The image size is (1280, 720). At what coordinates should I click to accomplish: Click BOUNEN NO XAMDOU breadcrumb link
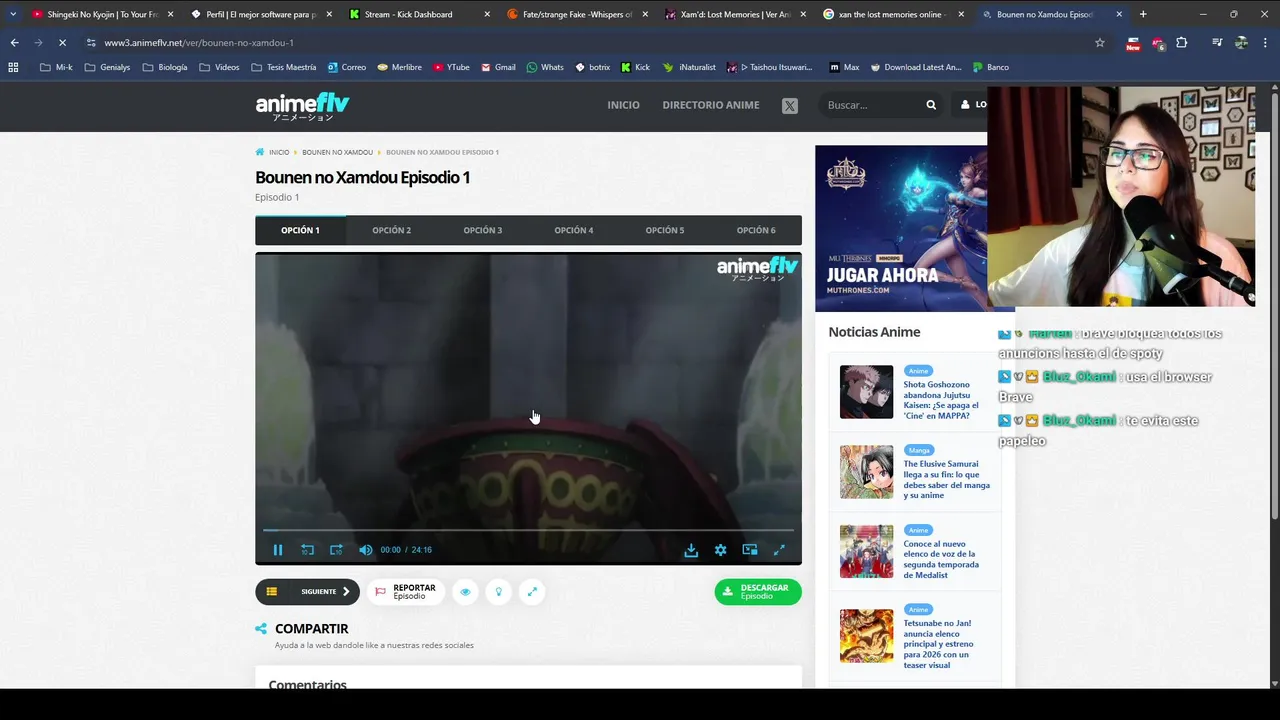pyautogui.click(x=337, y=152)
